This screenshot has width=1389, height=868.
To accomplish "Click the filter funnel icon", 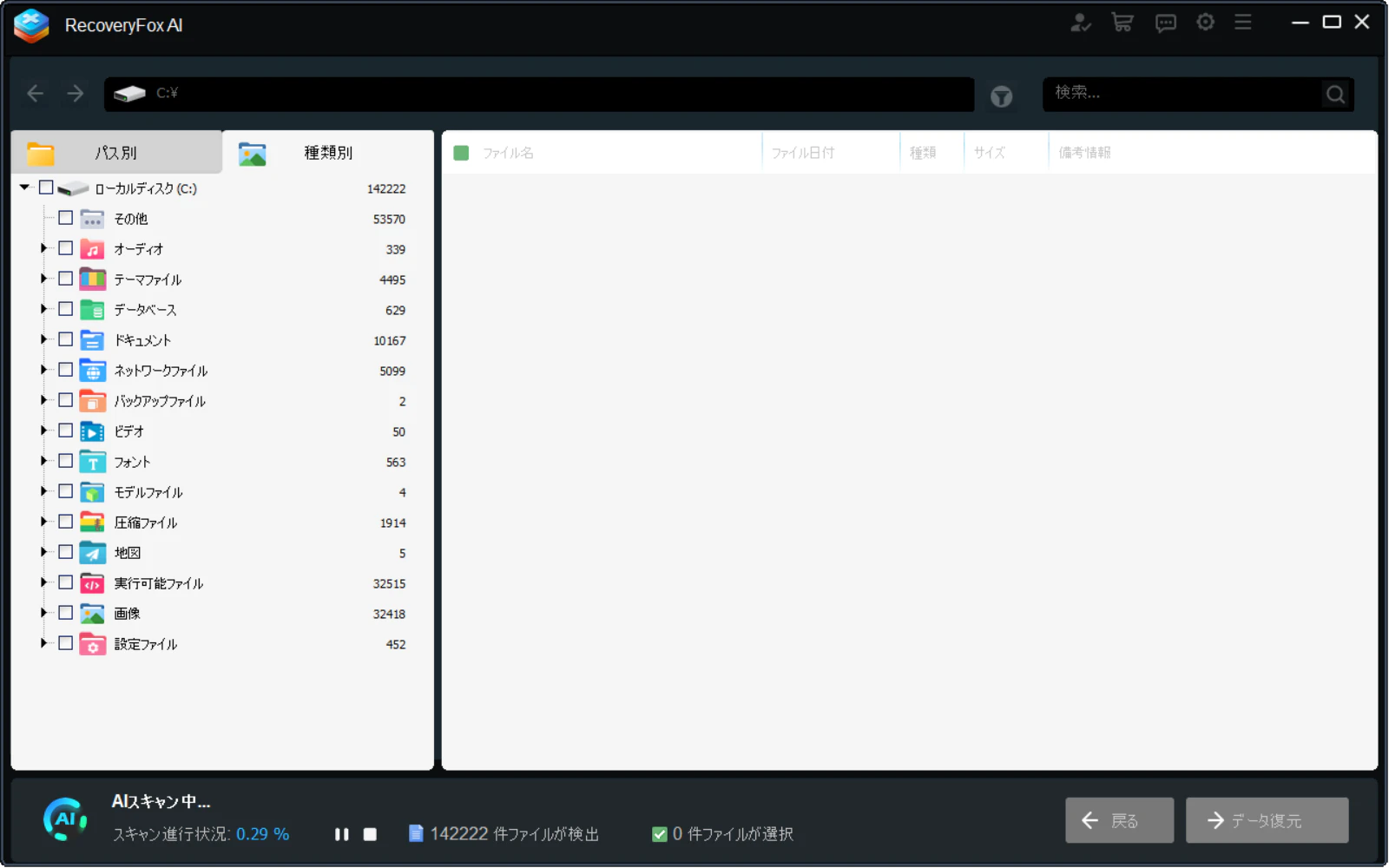I will tap(1001, 96).
